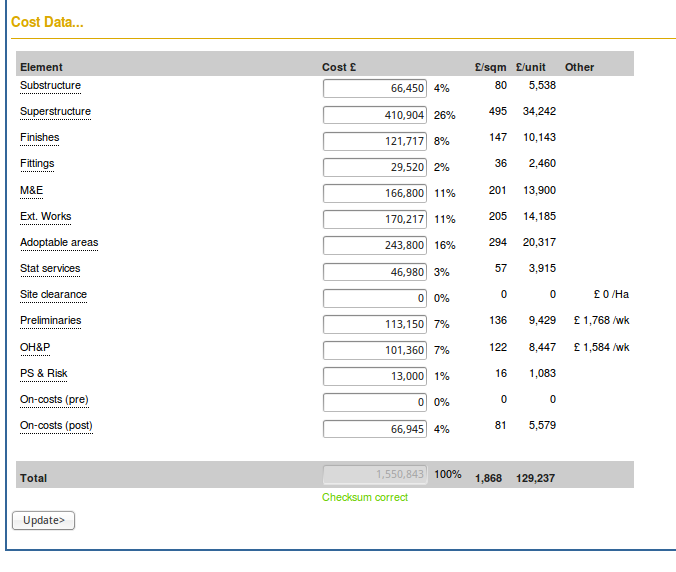
Task: Click the Cost £ column header
Action: tap(339, 67)
